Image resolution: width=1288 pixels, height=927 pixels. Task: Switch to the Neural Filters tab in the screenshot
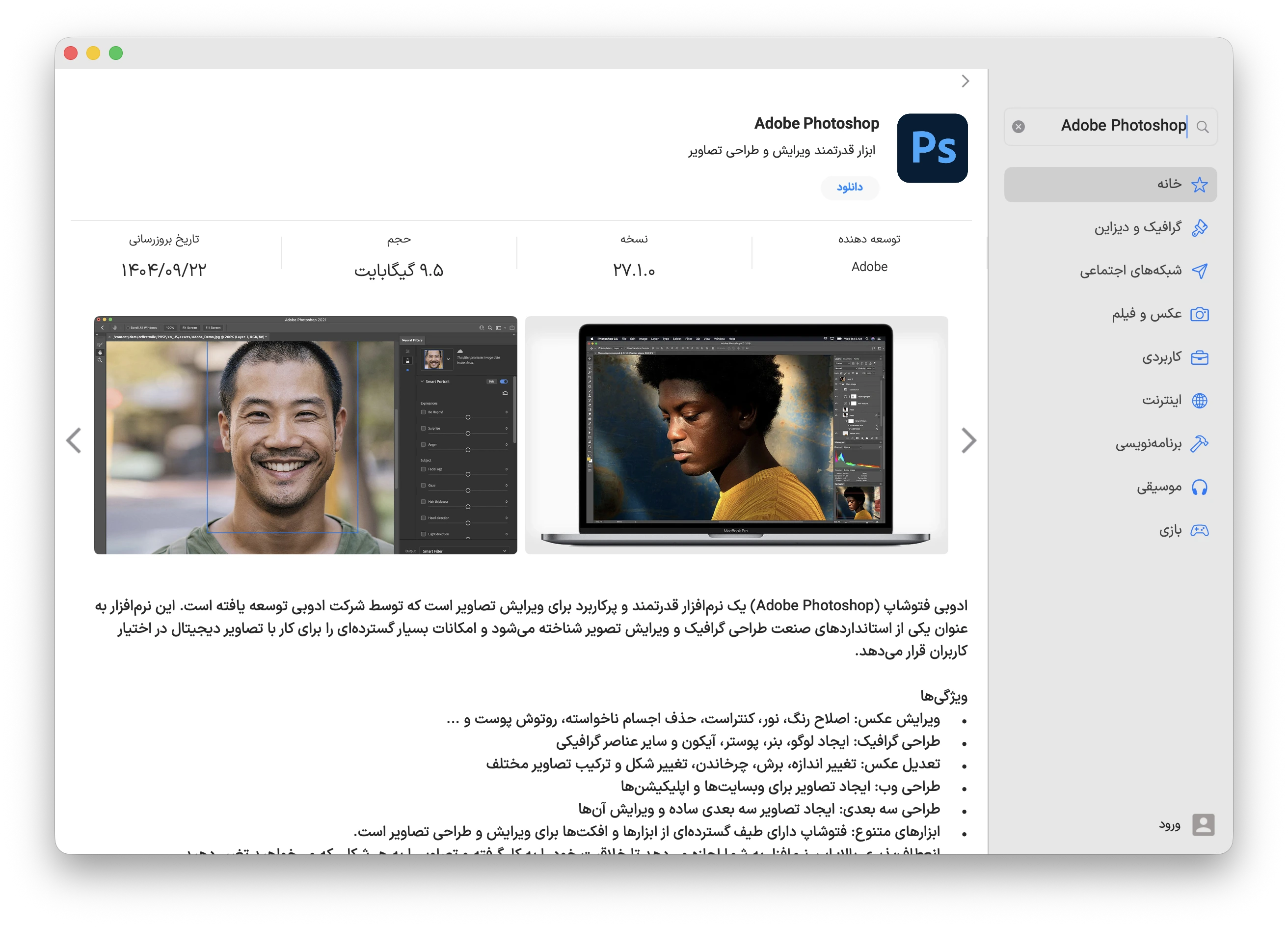point(413,340)
